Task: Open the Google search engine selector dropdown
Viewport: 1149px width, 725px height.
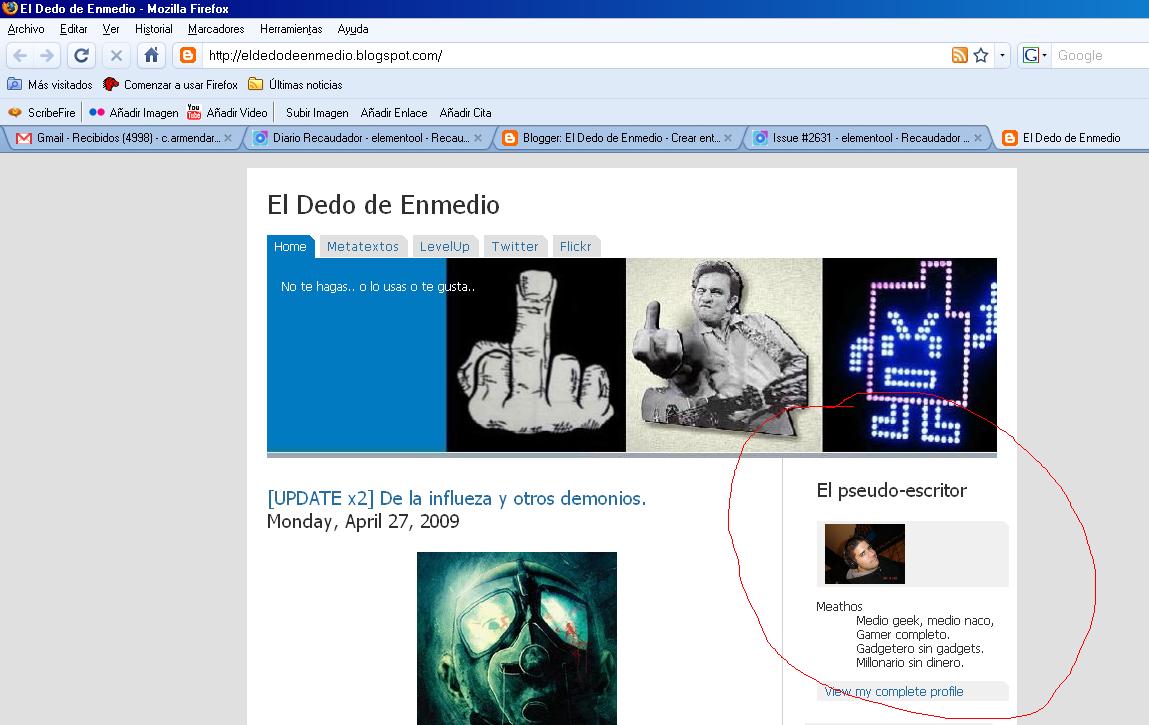Action: click(x=1035, y=55)
